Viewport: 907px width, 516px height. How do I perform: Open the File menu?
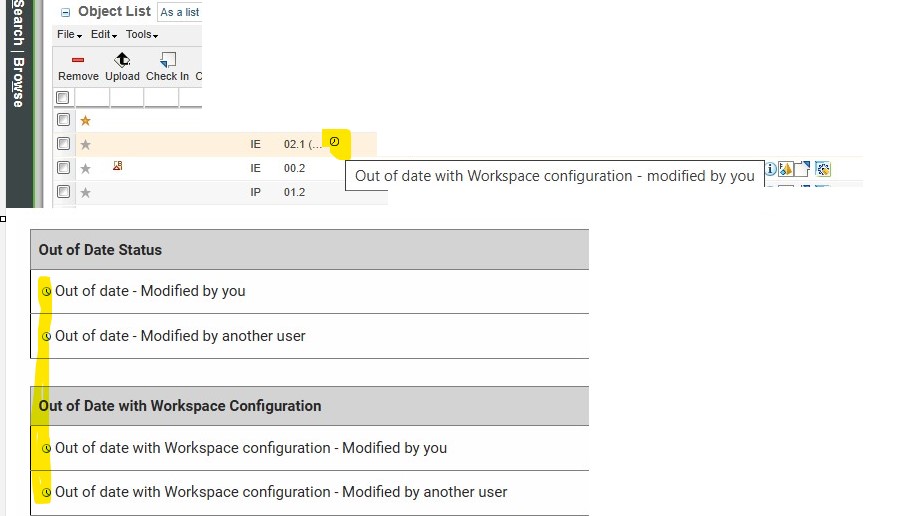pyautogui.click(x=69, y=35)
